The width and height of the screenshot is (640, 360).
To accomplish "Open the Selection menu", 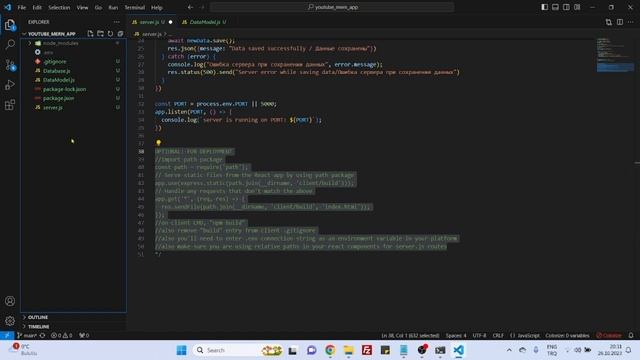I will (59, 7).
